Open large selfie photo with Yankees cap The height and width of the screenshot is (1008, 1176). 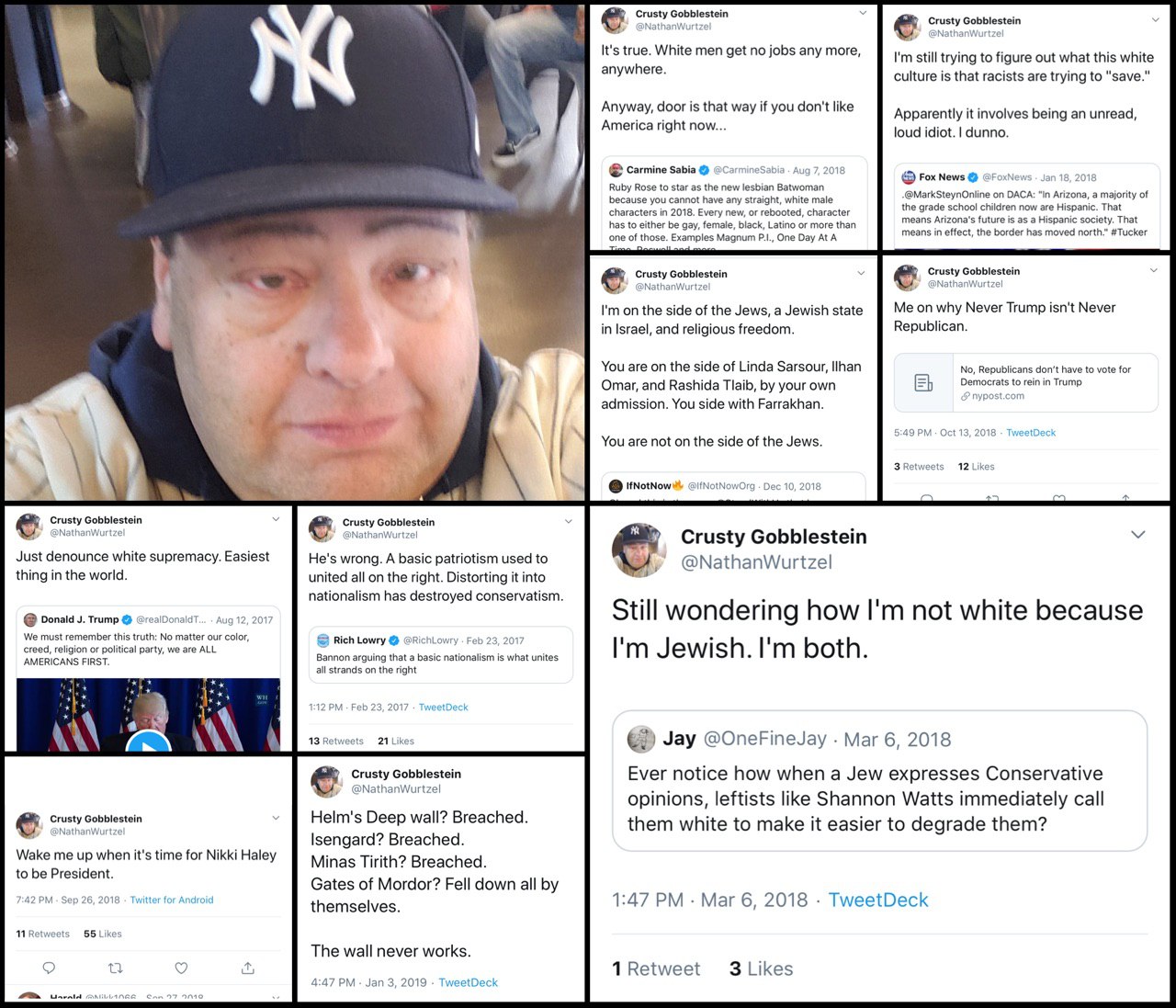(294, 253)
